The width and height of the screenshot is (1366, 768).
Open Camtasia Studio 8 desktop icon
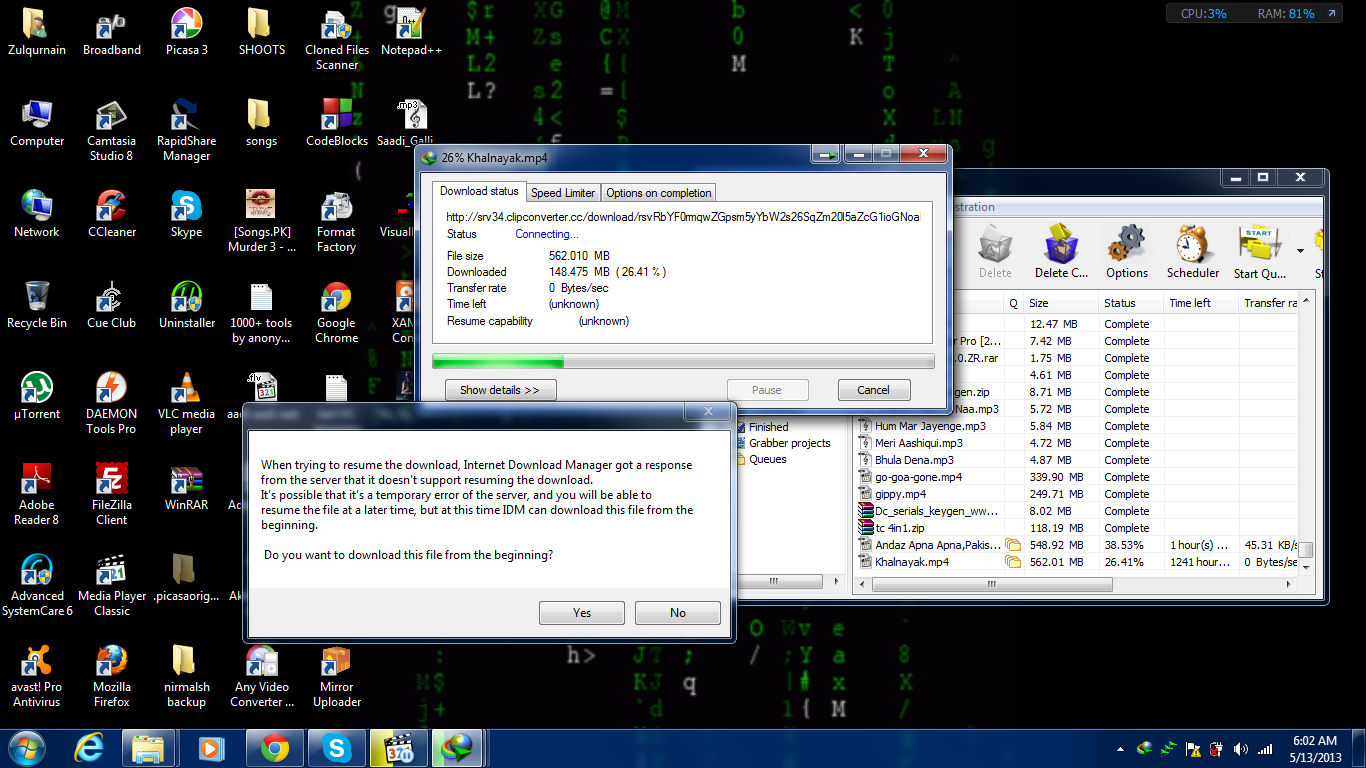(x=111, y=130)
